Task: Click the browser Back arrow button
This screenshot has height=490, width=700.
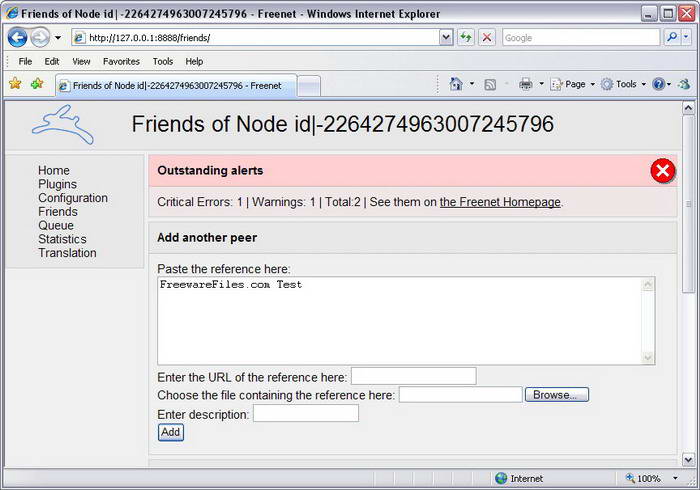Action: coord(17,37)
